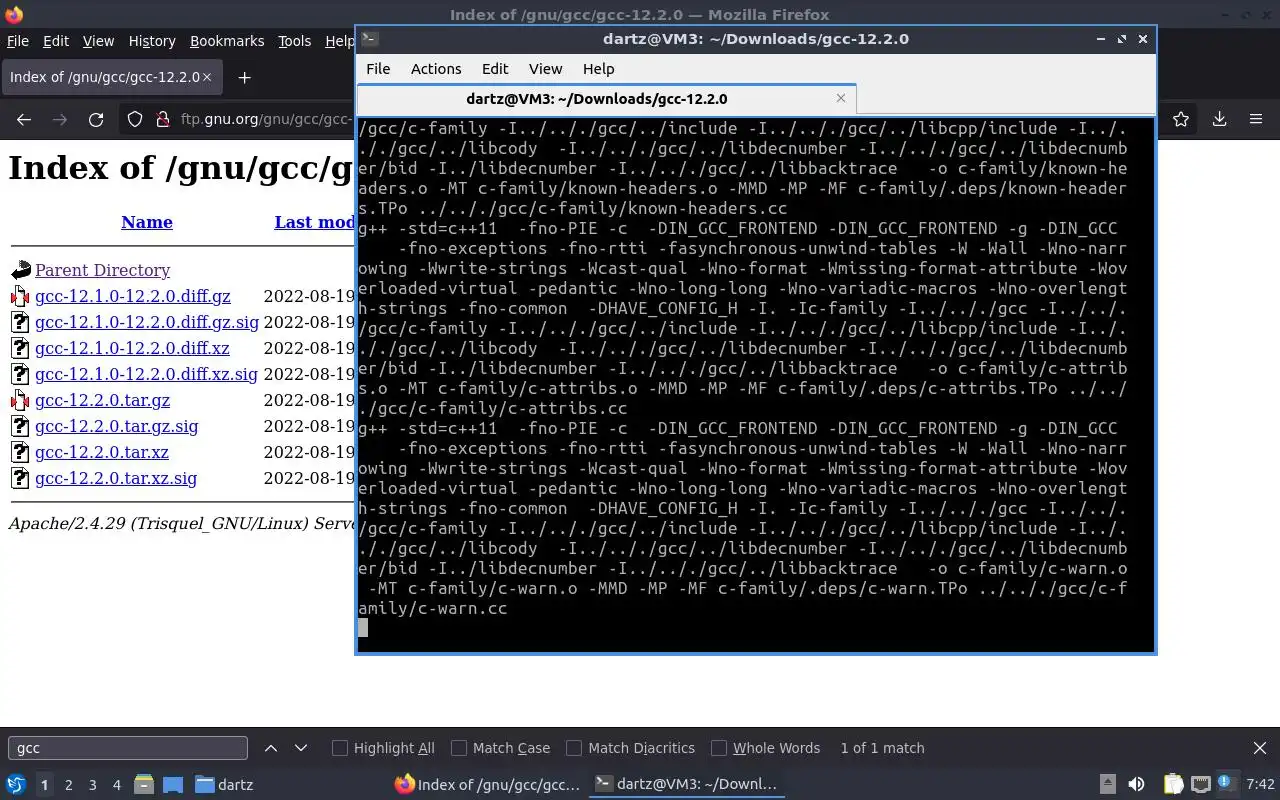This screenshot has height=800, width=1280.
Task: Sort listing by Last modified header
Action: click(x=314, y=222)
